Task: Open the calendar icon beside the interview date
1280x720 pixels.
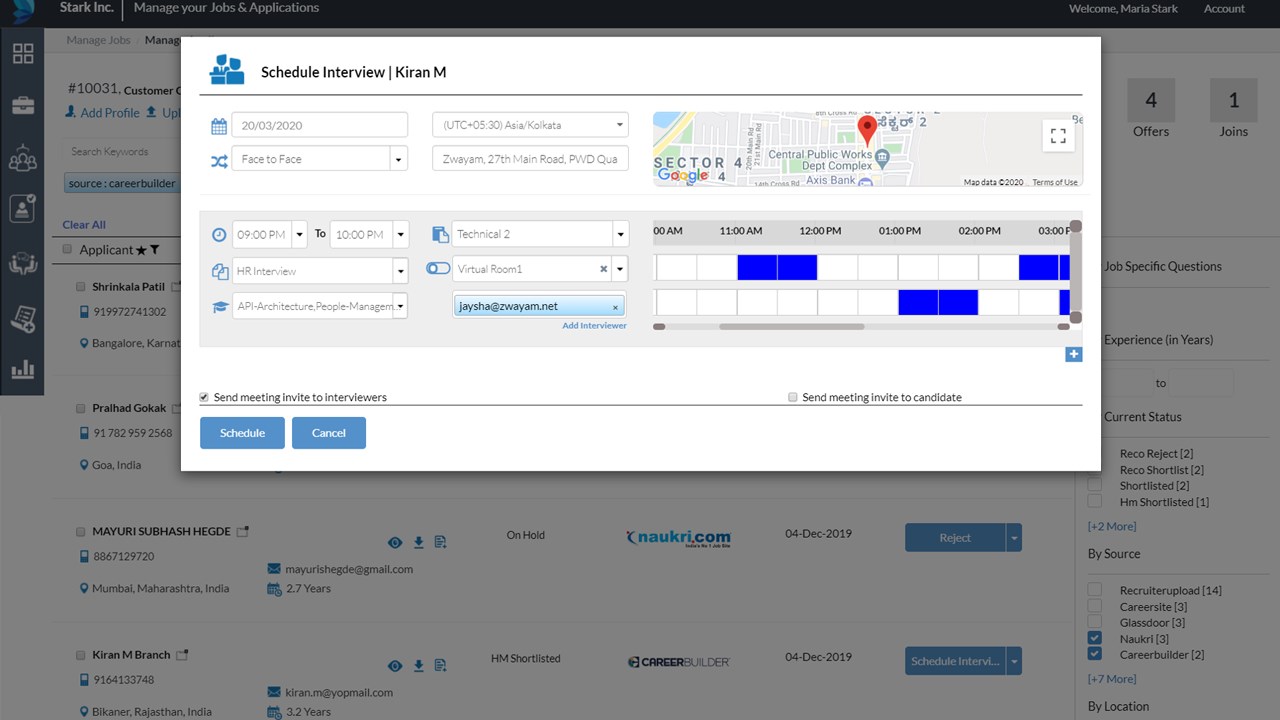Action: [219, 124]
